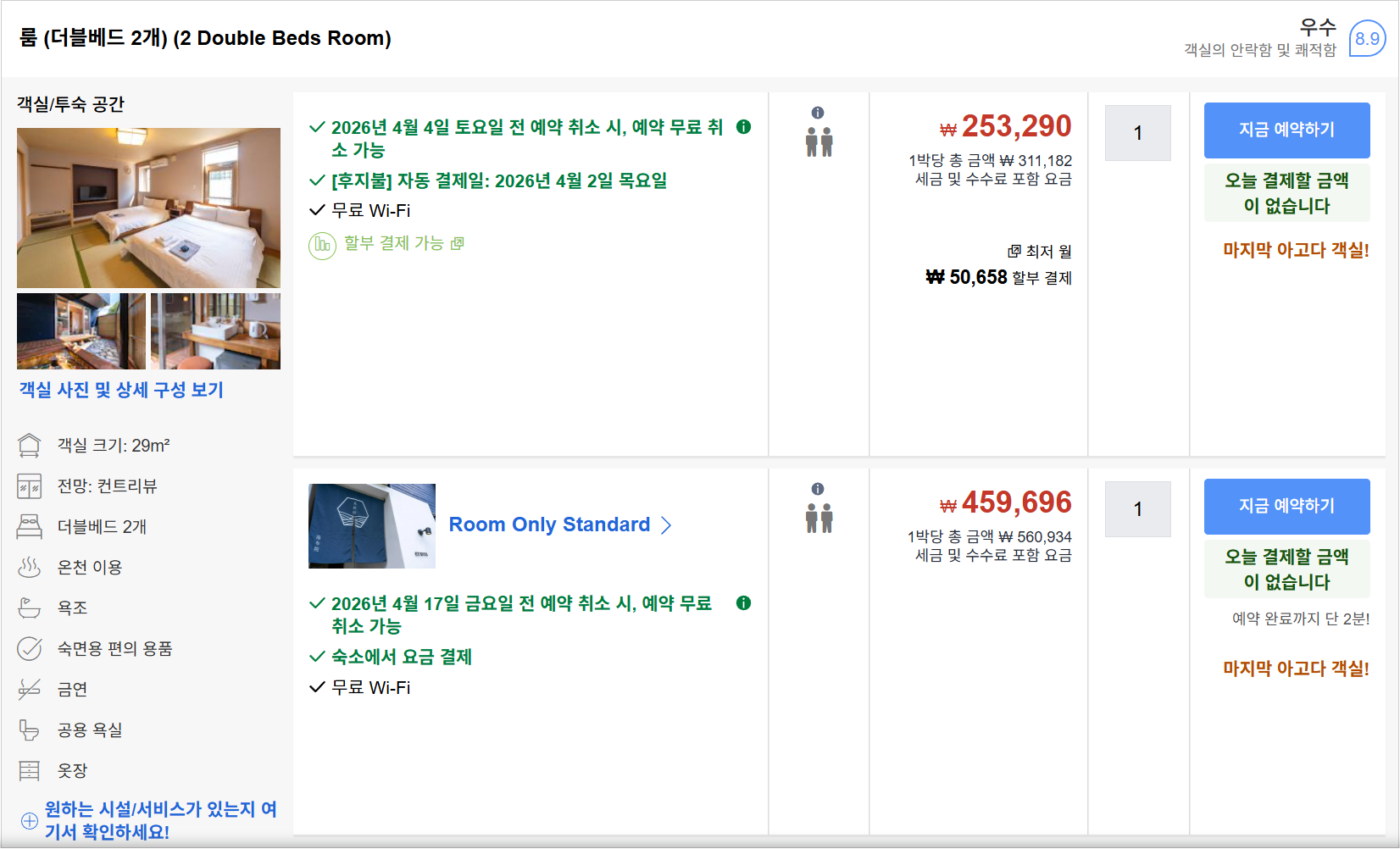Click the 더블베드 2개 bed icon
This screenshot has height=849, width=1400.
click(31, 526)
